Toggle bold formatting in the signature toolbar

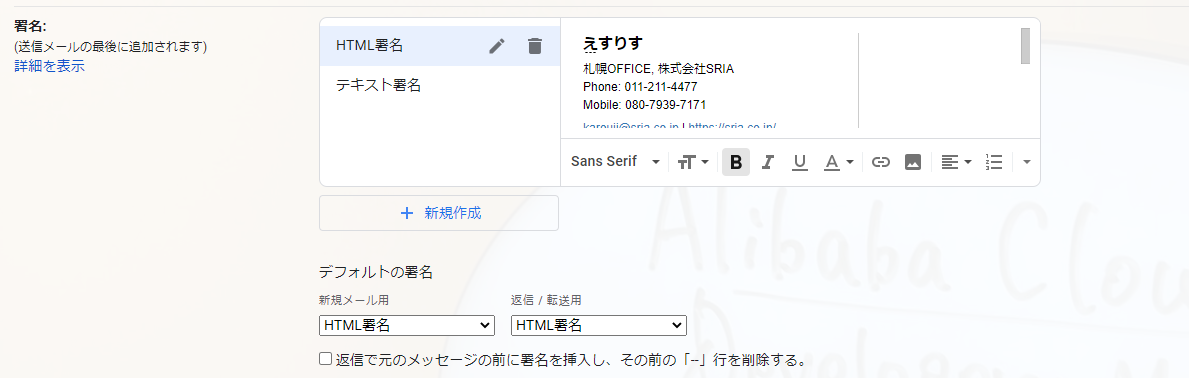[x=736, y=162]
